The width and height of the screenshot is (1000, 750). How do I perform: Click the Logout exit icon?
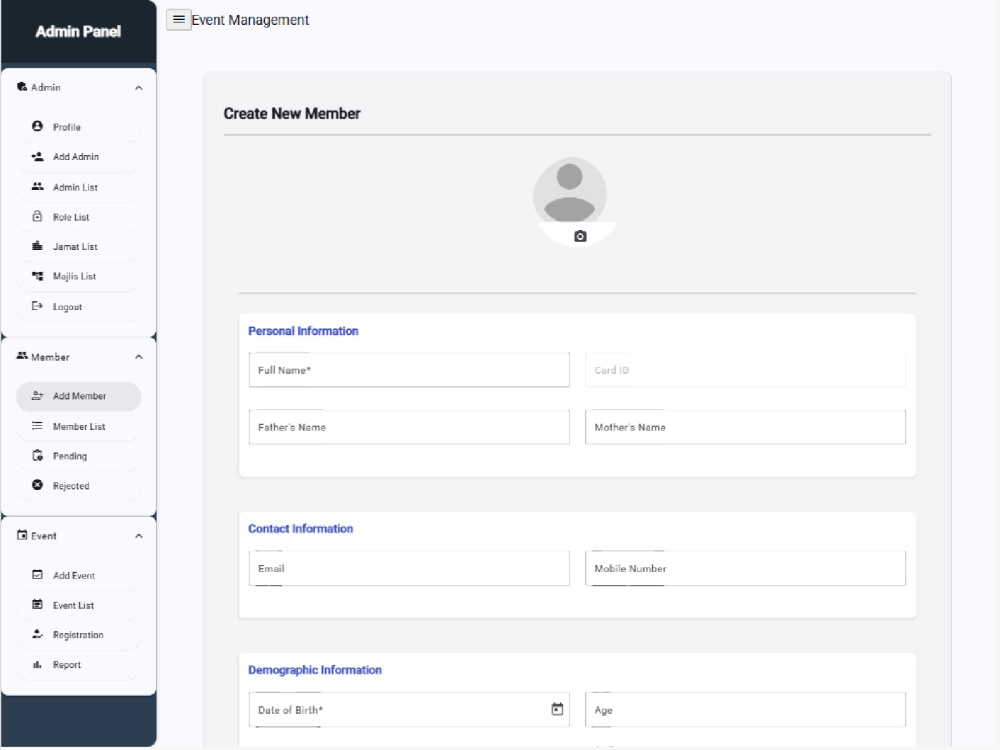coord(38,306)
